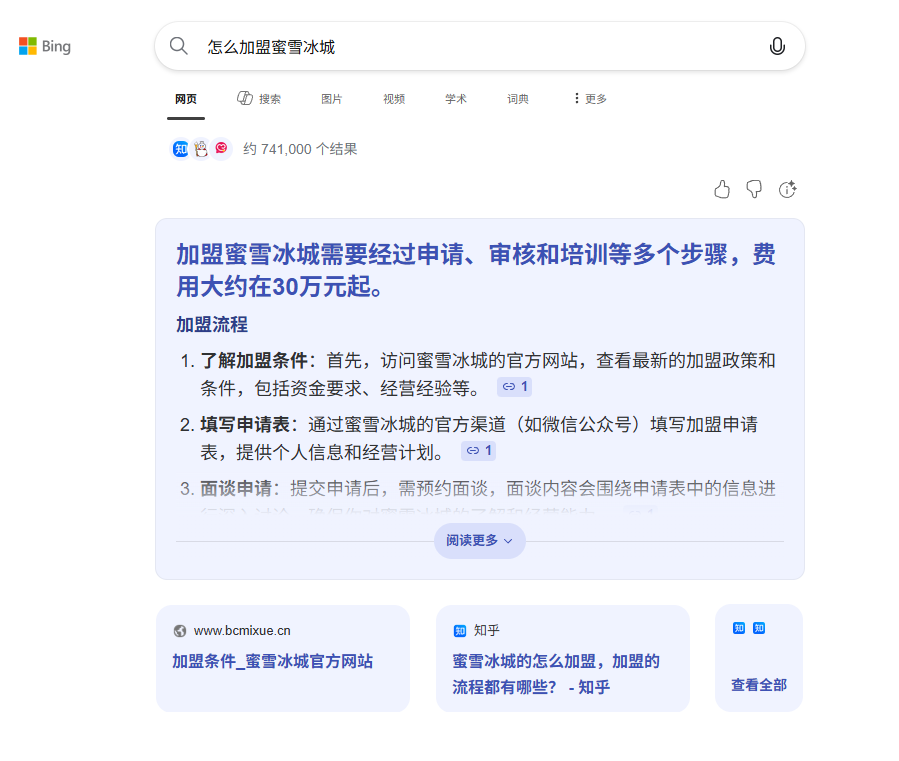Click 查看全部 to see all sources
This screenshot has height=761, width=899.
tap(758, 685)
